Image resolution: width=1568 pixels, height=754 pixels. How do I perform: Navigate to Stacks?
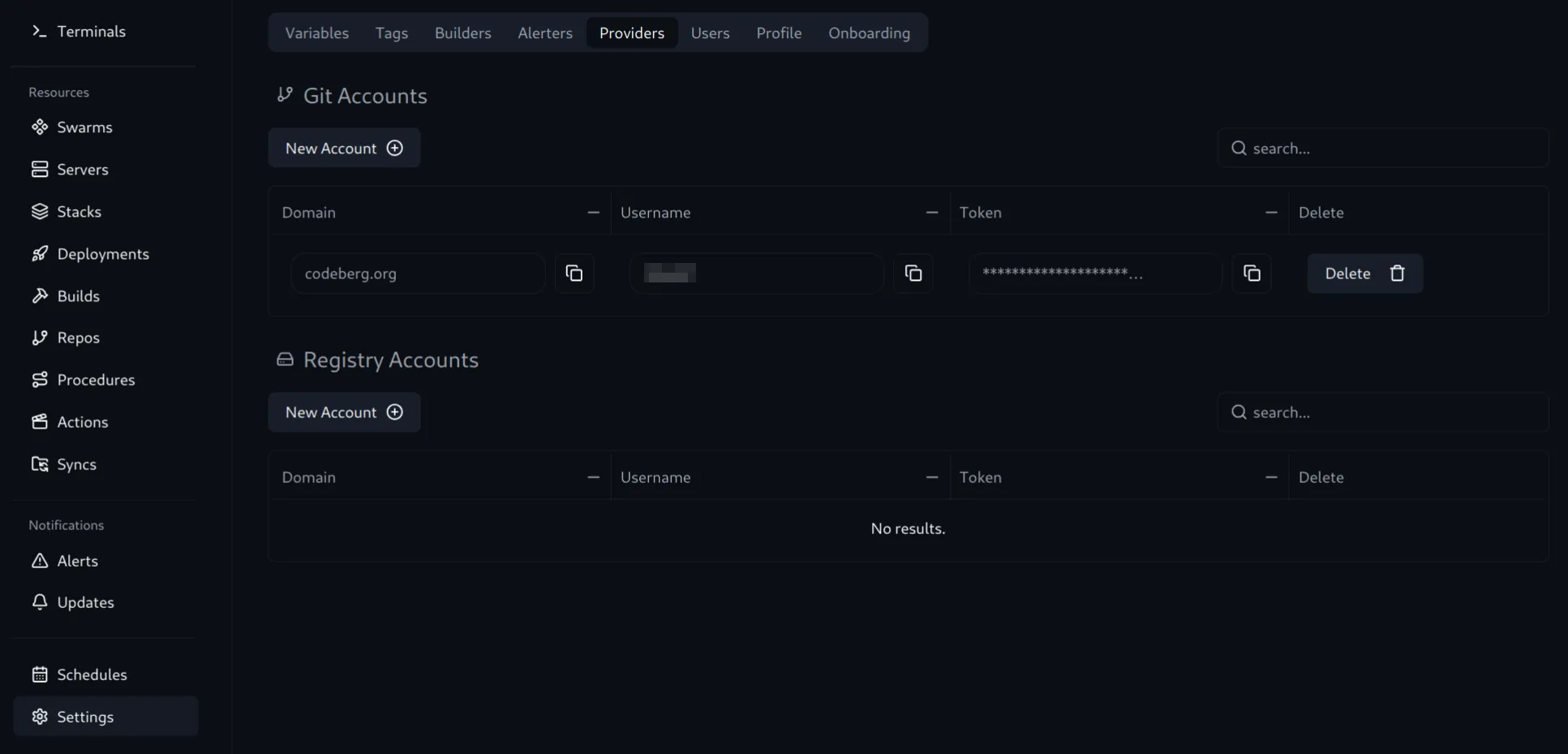click(x=105, y=212)
